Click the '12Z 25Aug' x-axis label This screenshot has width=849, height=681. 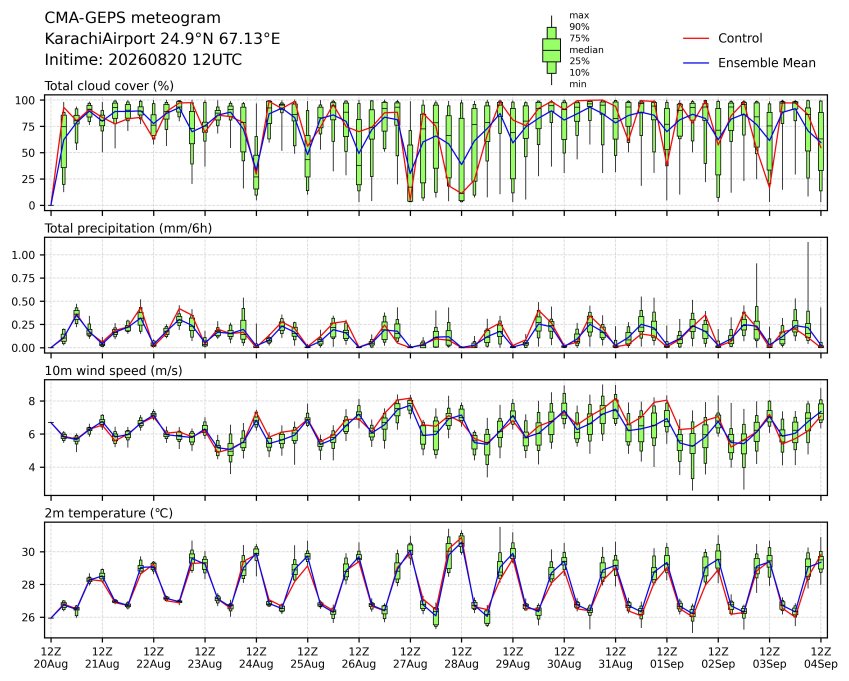pyautogui.click(x=308, y=658)
